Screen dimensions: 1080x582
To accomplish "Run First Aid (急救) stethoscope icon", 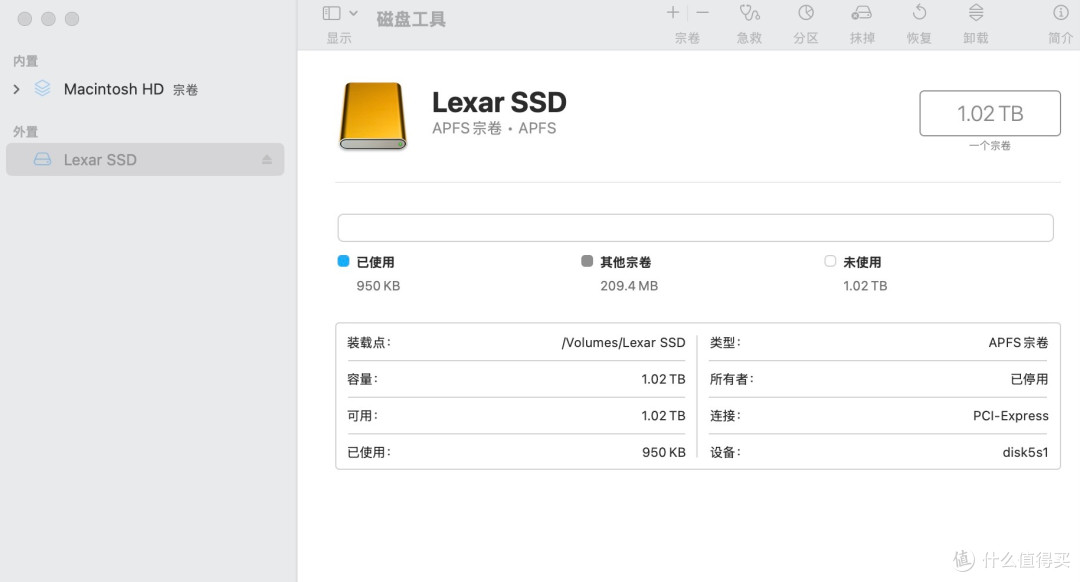I will click(749, 13).
